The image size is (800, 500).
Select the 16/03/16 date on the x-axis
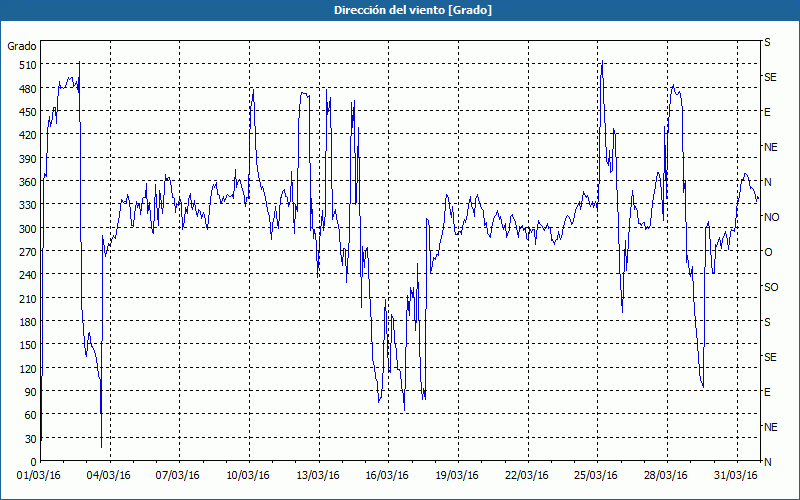(387, 476)
